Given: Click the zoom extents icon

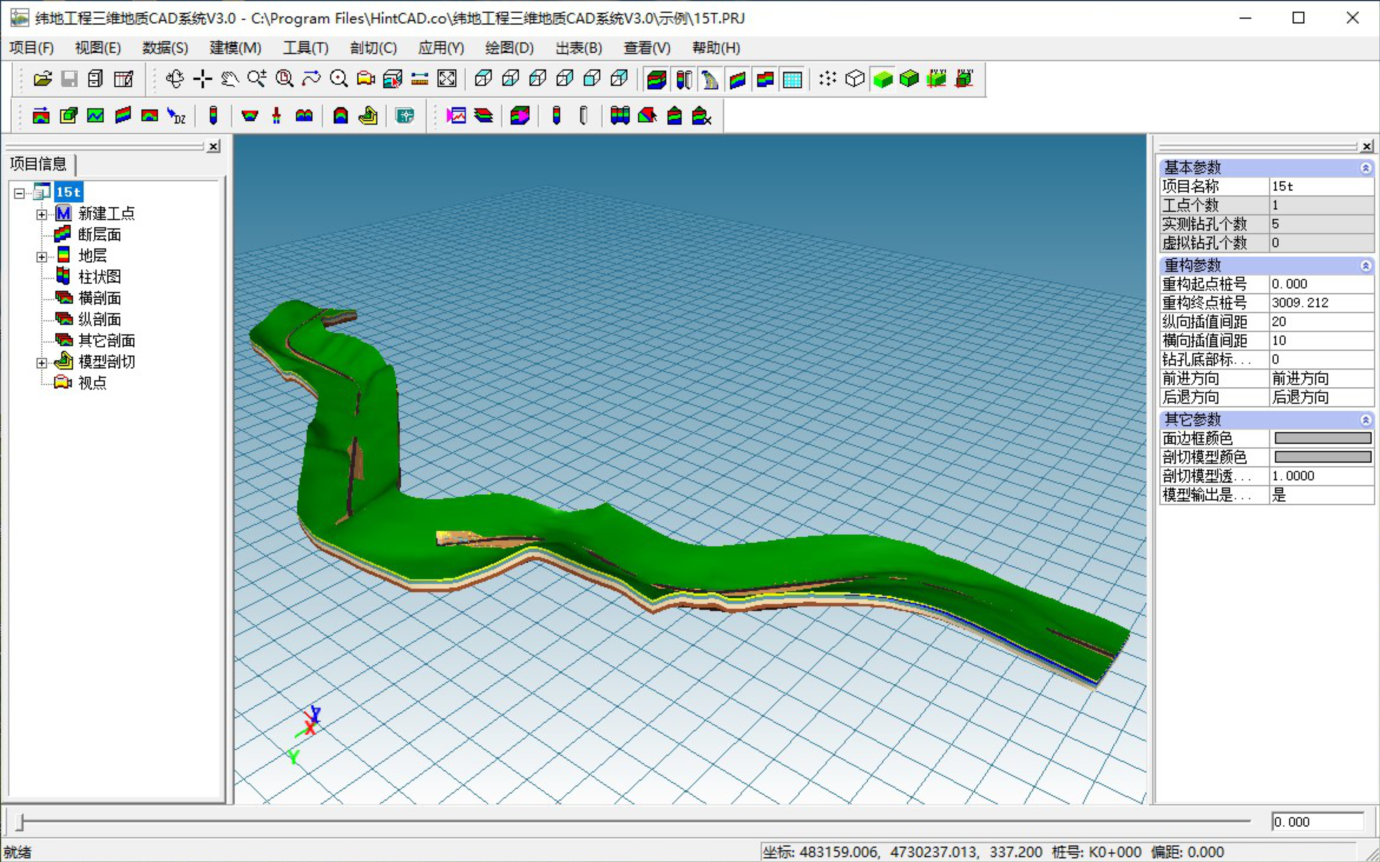Looking at the screenshot, I should tap(447, 79).
